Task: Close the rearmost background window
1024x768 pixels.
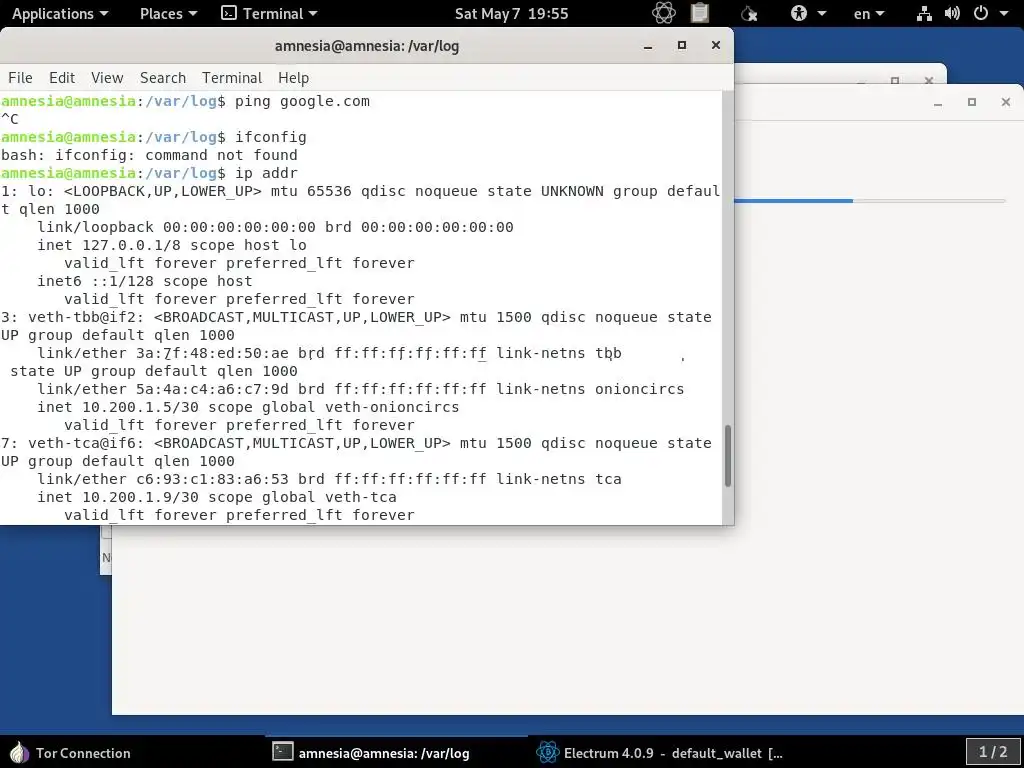Action: (929, 80)
